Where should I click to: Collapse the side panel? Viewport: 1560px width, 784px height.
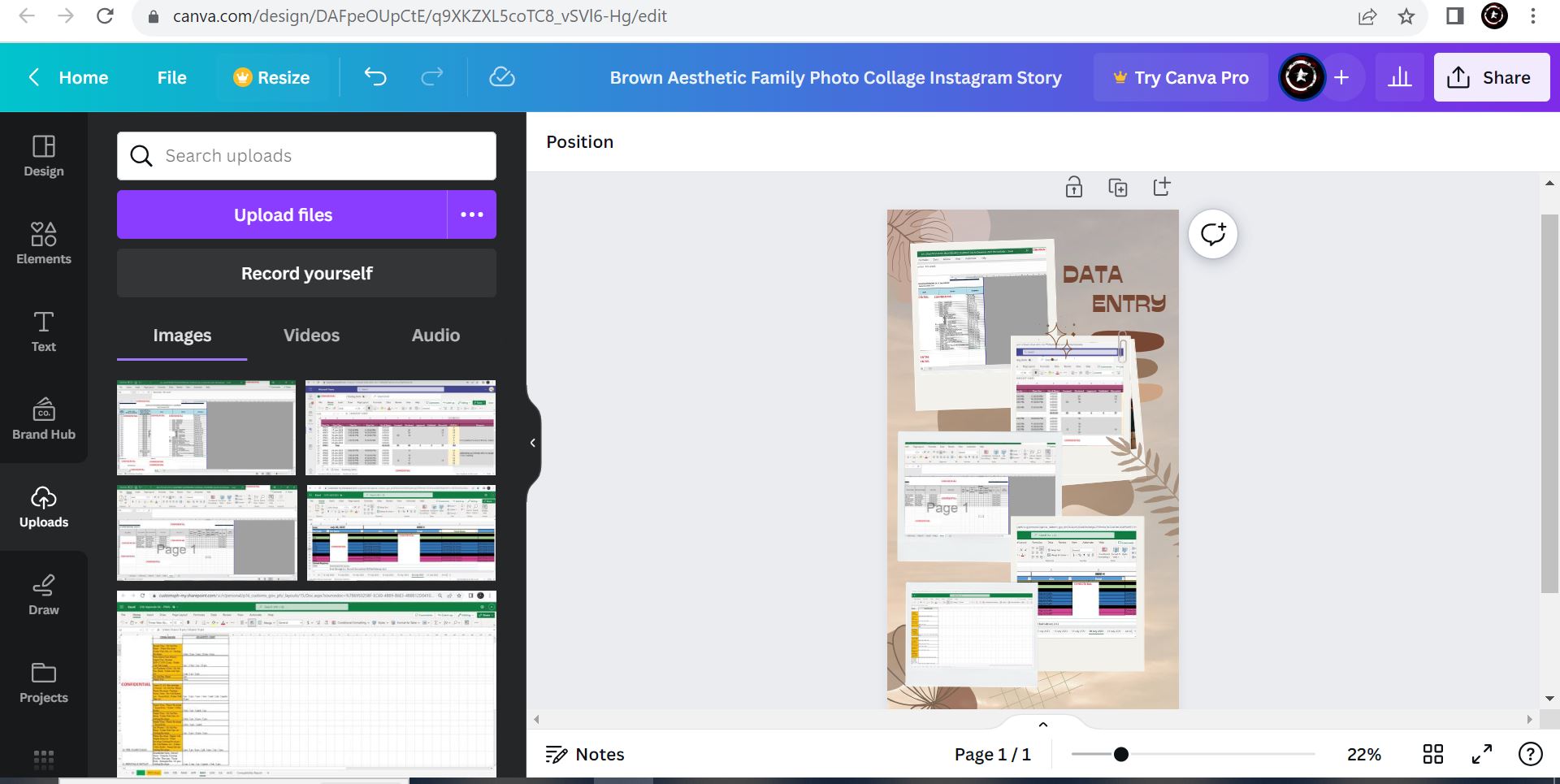(533, 443)
